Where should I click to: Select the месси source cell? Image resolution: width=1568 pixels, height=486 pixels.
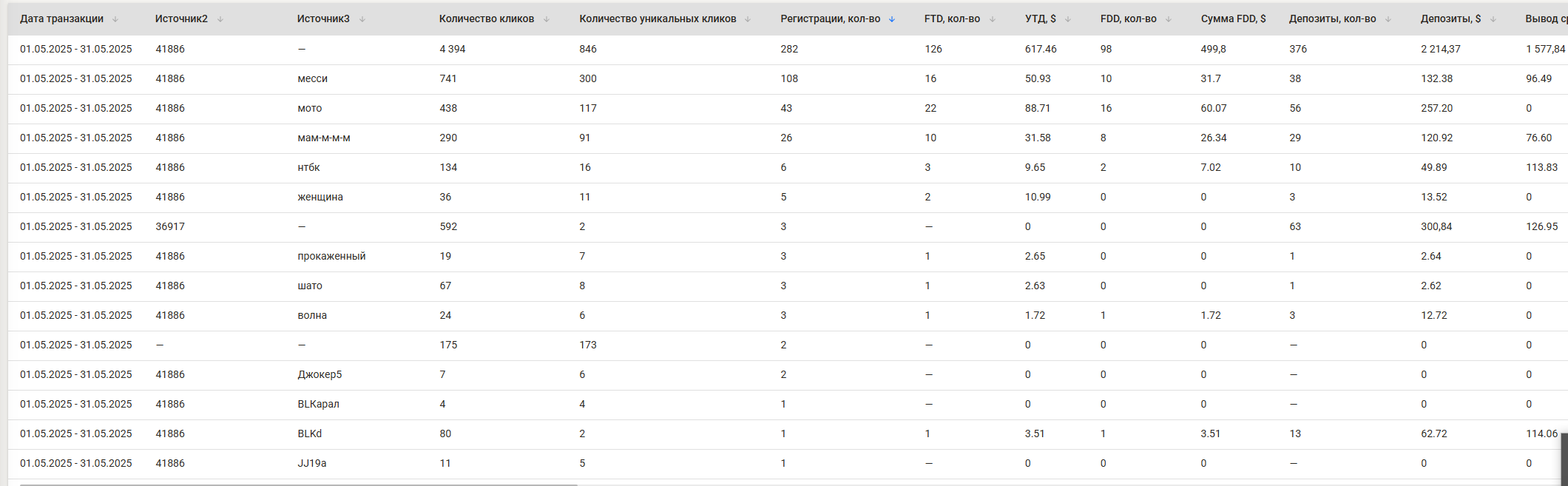[x=312, y=78]
